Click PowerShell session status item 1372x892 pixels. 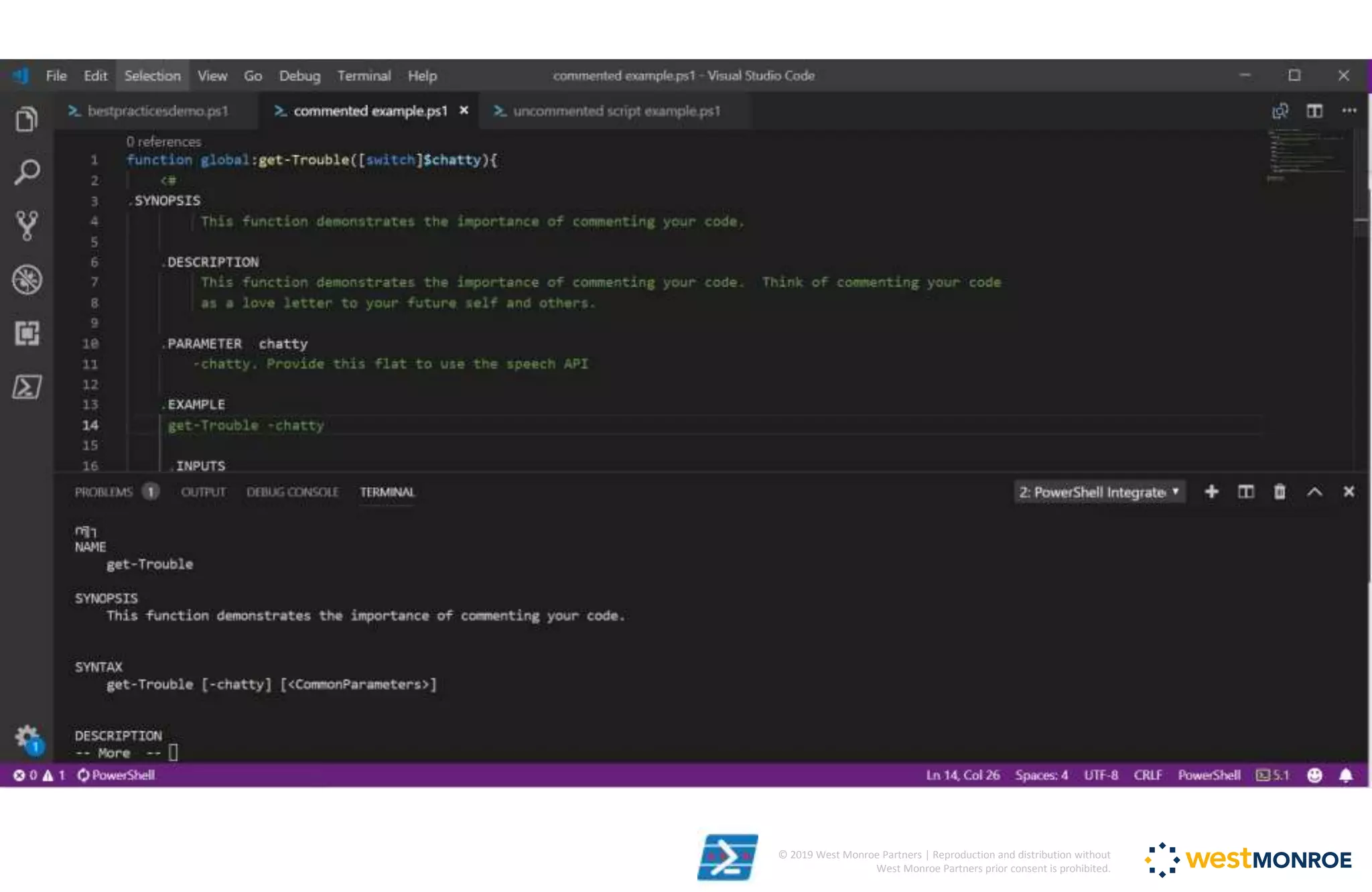tap(116, 775)
